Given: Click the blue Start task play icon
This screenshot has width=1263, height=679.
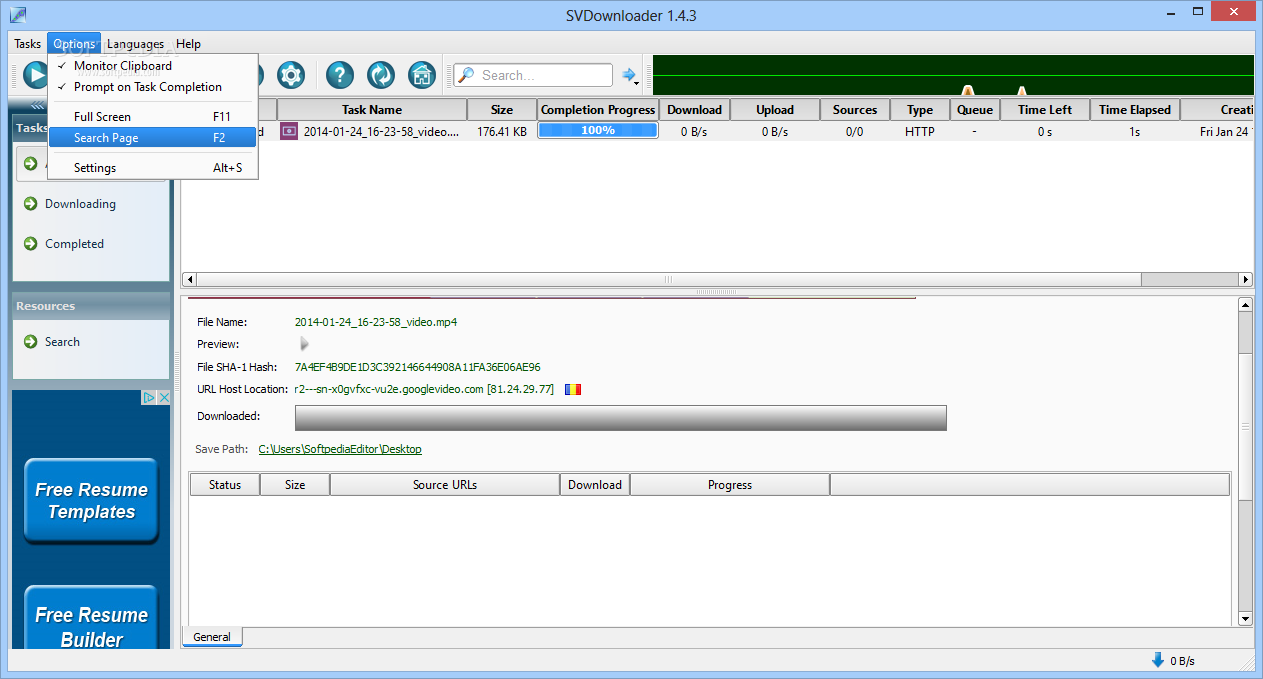Looking at the screenshot, I should pyautogui.click(x=35, y=75).
